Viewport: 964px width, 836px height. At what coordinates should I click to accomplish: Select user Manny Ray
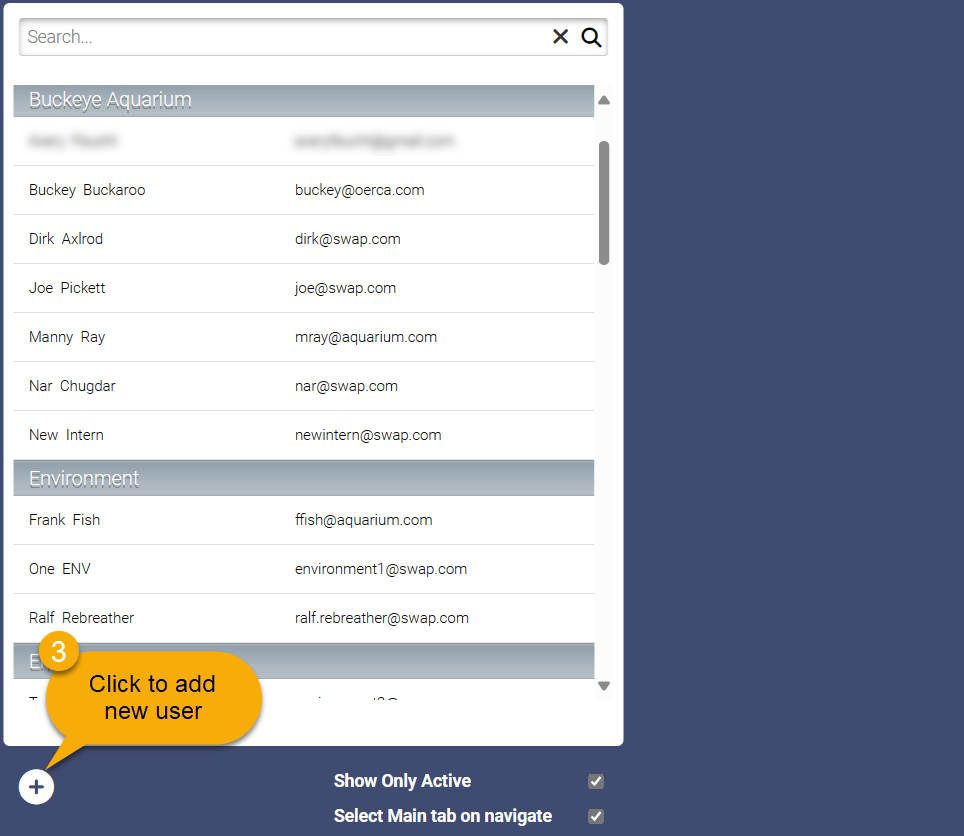304,337
